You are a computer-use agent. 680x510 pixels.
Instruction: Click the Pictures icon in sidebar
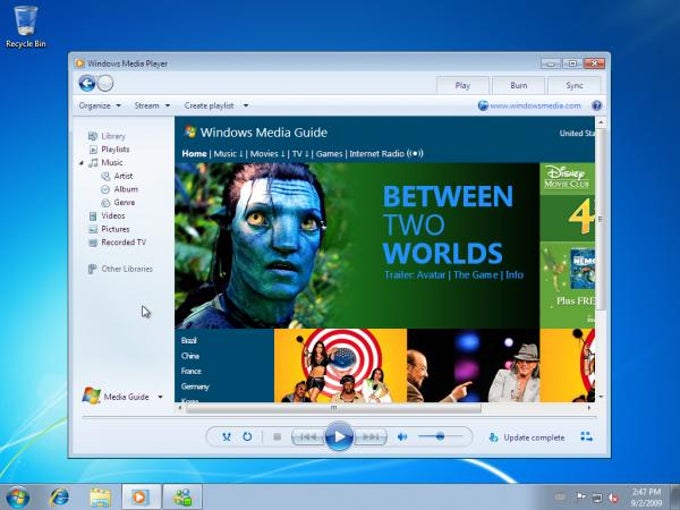[x=92, y=229]
